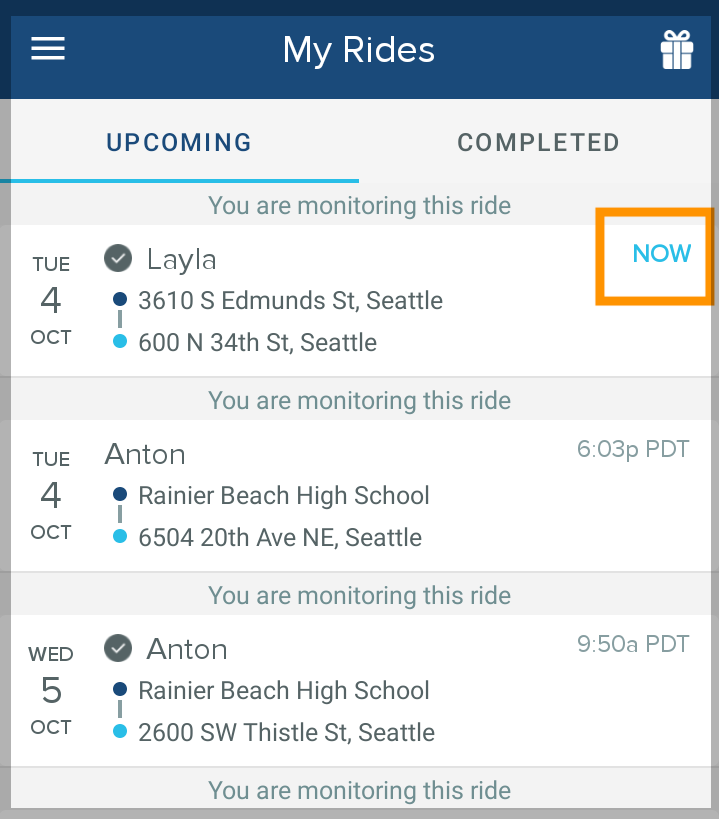Open Layla's ride by tapping her name
Screen dimensions: 719x819
pos(181,258)
